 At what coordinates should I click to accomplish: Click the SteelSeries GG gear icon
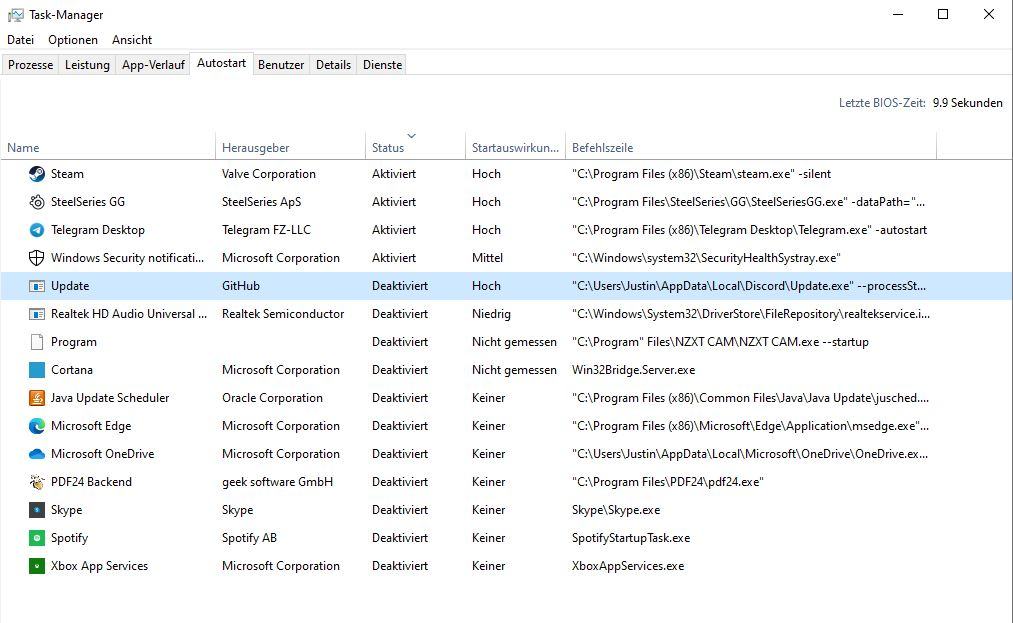pyautogui.click(x=37, y=202)
